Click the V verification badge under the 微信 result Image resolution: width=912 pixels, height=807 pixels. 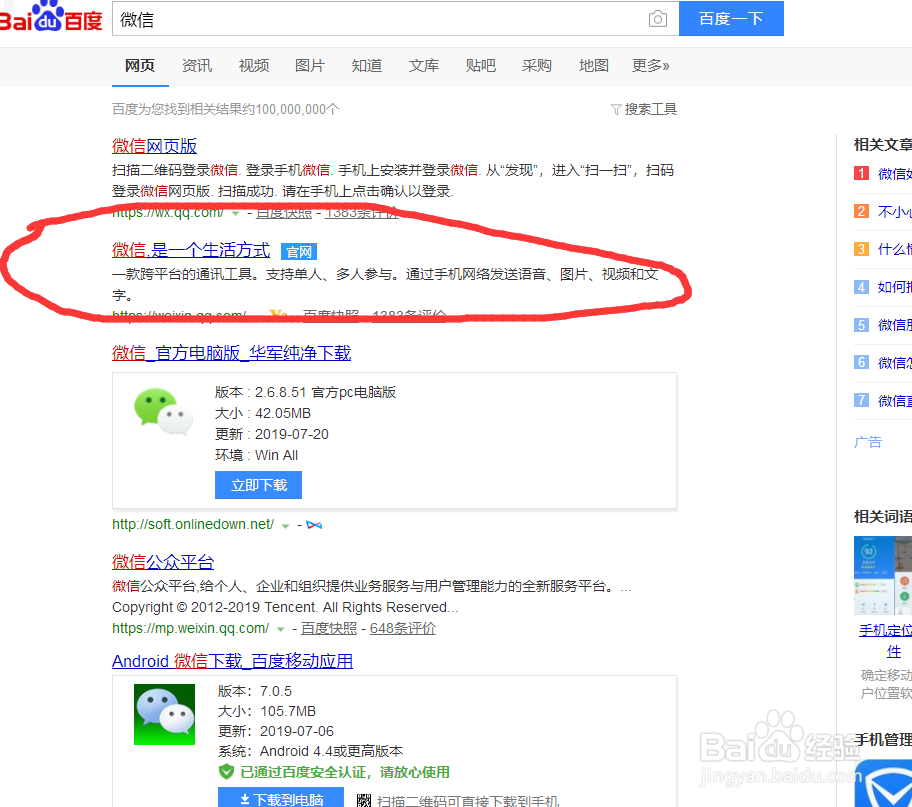277,313
